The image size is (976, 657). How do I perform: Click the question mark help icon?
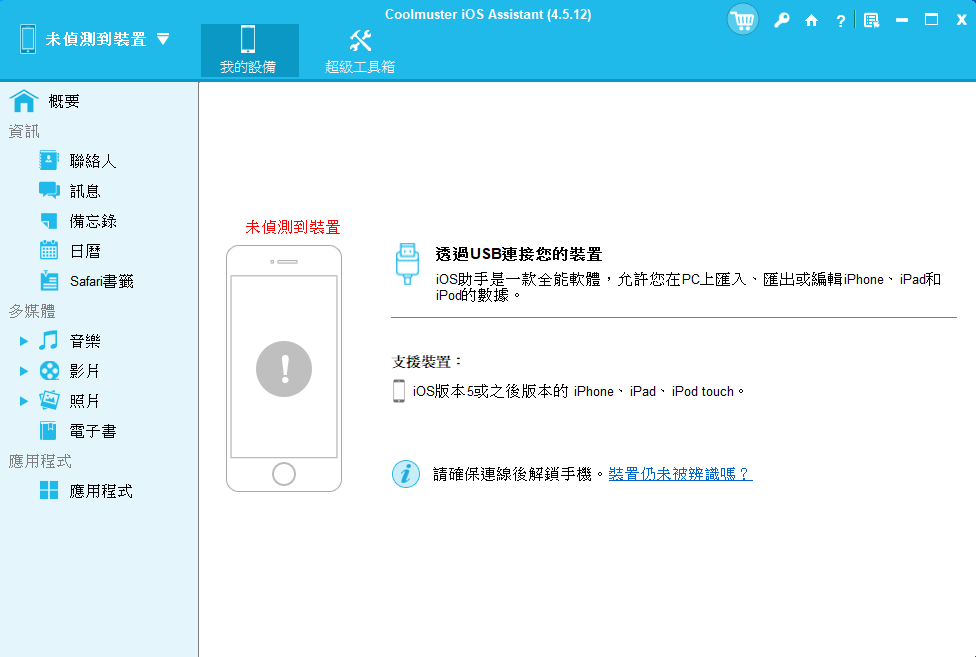pos(840,20)
